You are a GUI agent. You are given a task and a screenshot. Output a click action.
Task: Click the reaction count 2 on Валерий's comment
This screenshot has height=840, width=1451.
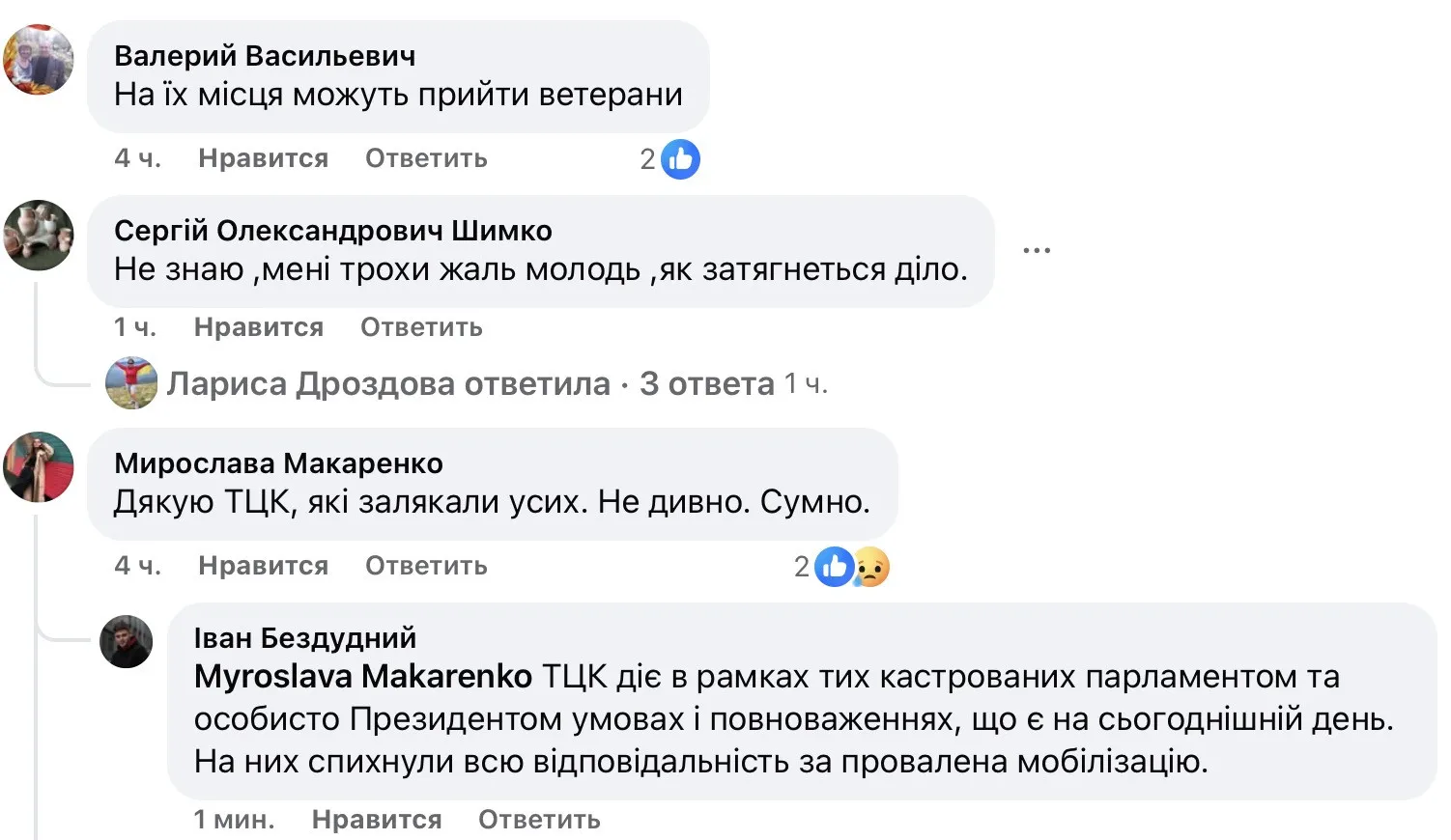647,158
